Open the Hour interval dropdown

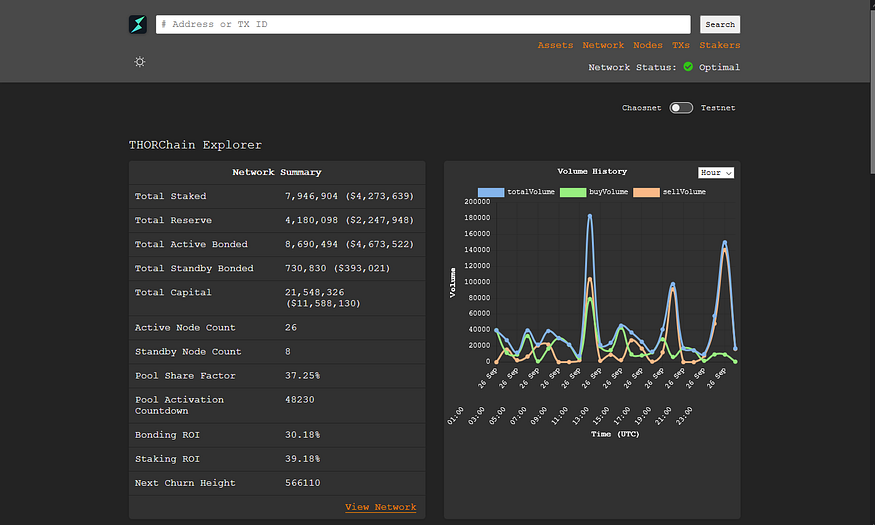pos(716,173)
